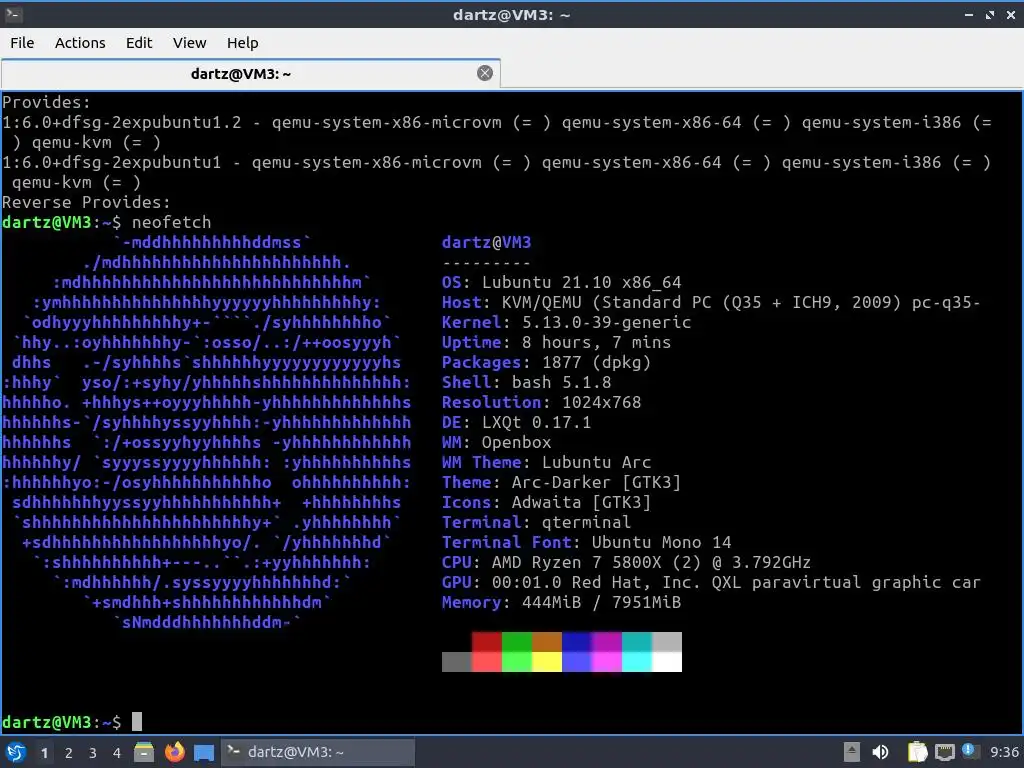The width and height of the screenshot is (1024, 768).
Task: Click the dartz@VM3 taskbar window button
Action: pos(318,752)
